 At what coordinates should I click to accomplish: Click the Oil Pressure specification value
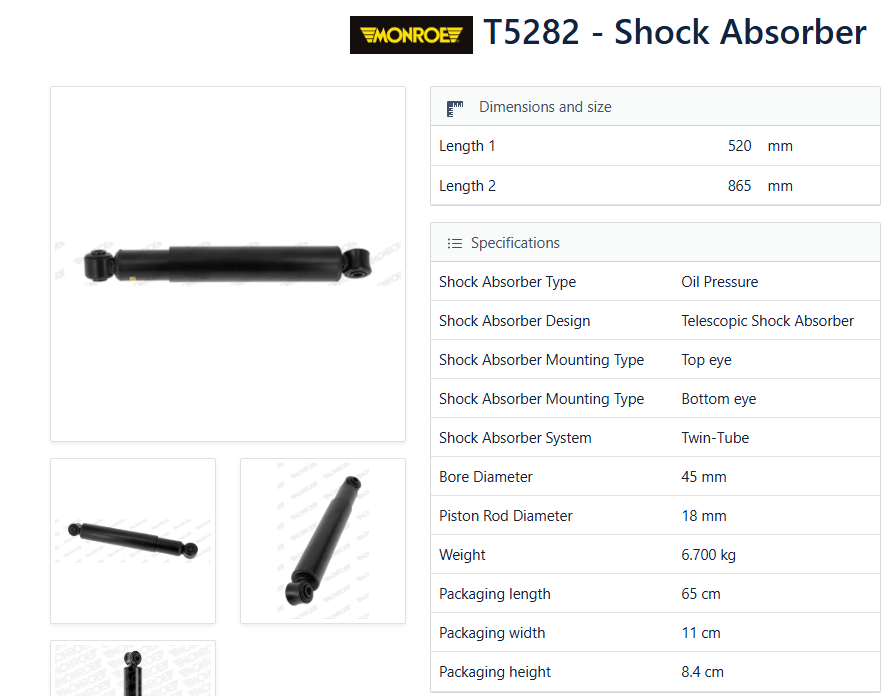(x=720, y=282)
